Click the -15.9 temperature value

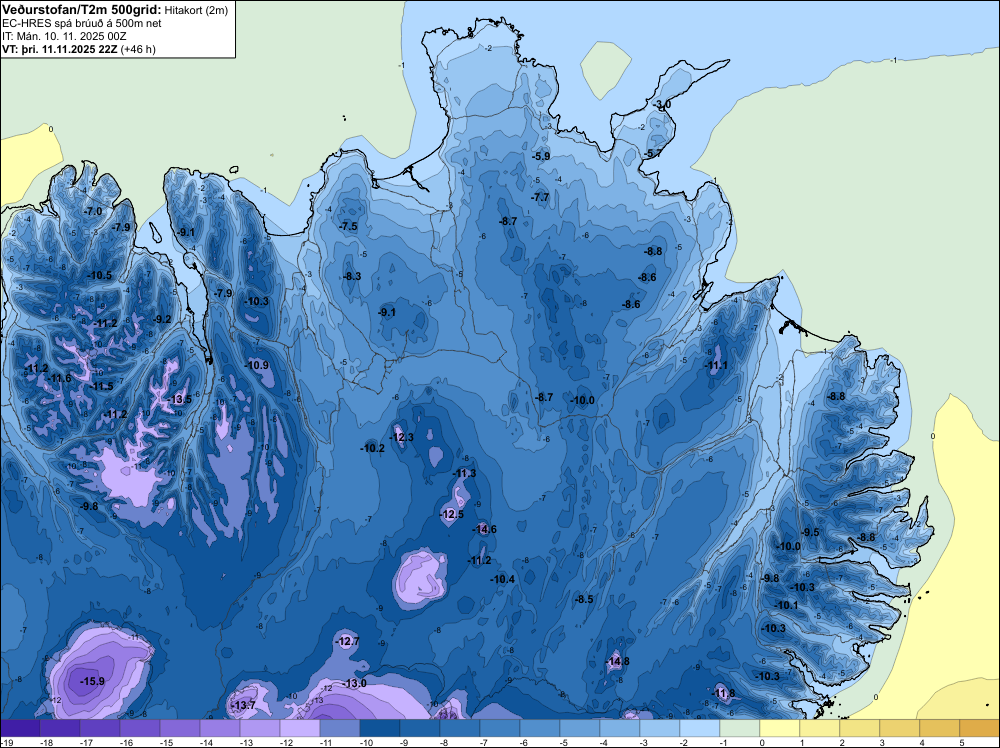point(92,681)
